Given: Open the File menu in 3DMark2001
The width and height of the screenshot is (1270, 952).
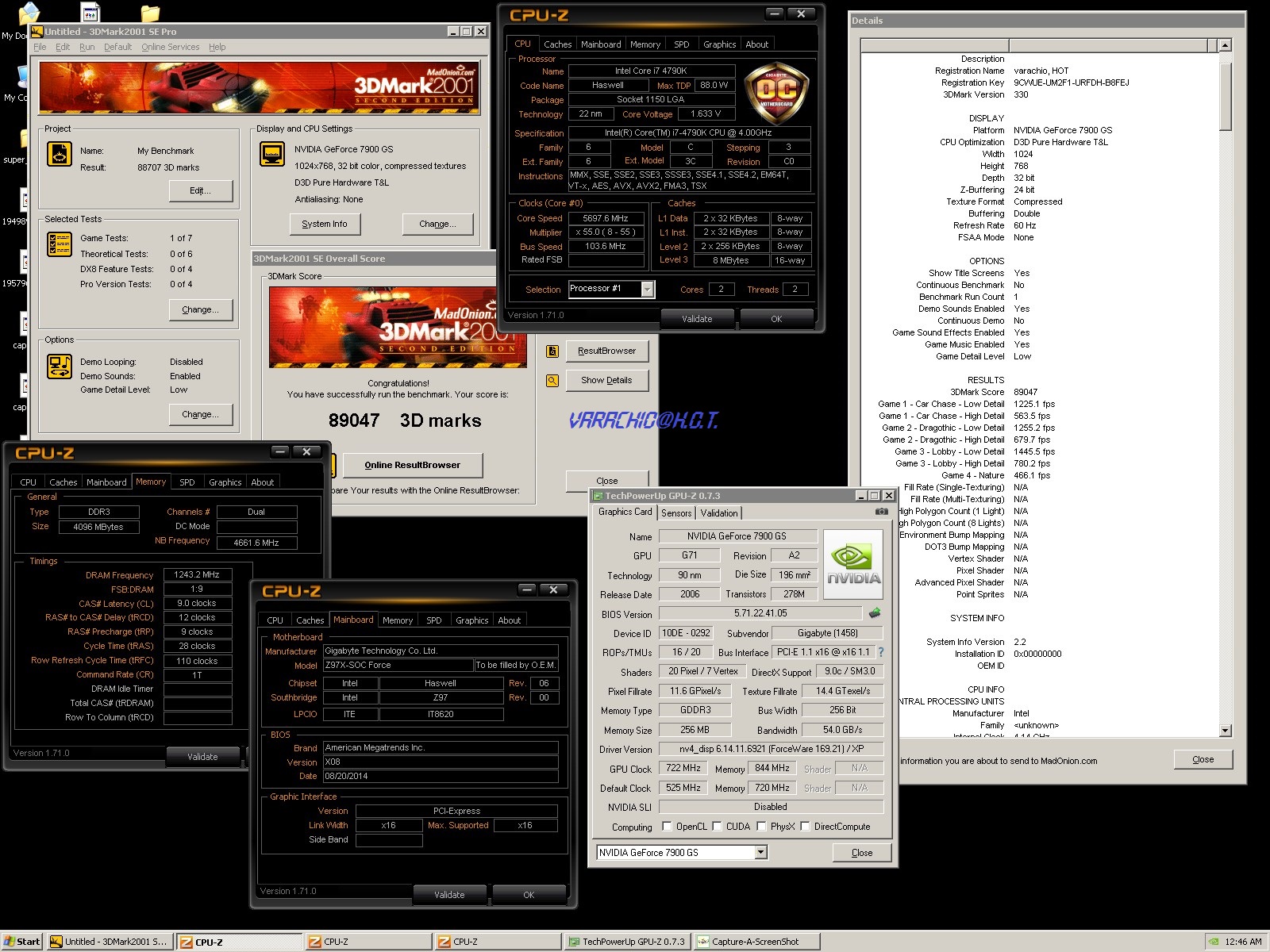Looking at the screenshot, I should [40, 47].
